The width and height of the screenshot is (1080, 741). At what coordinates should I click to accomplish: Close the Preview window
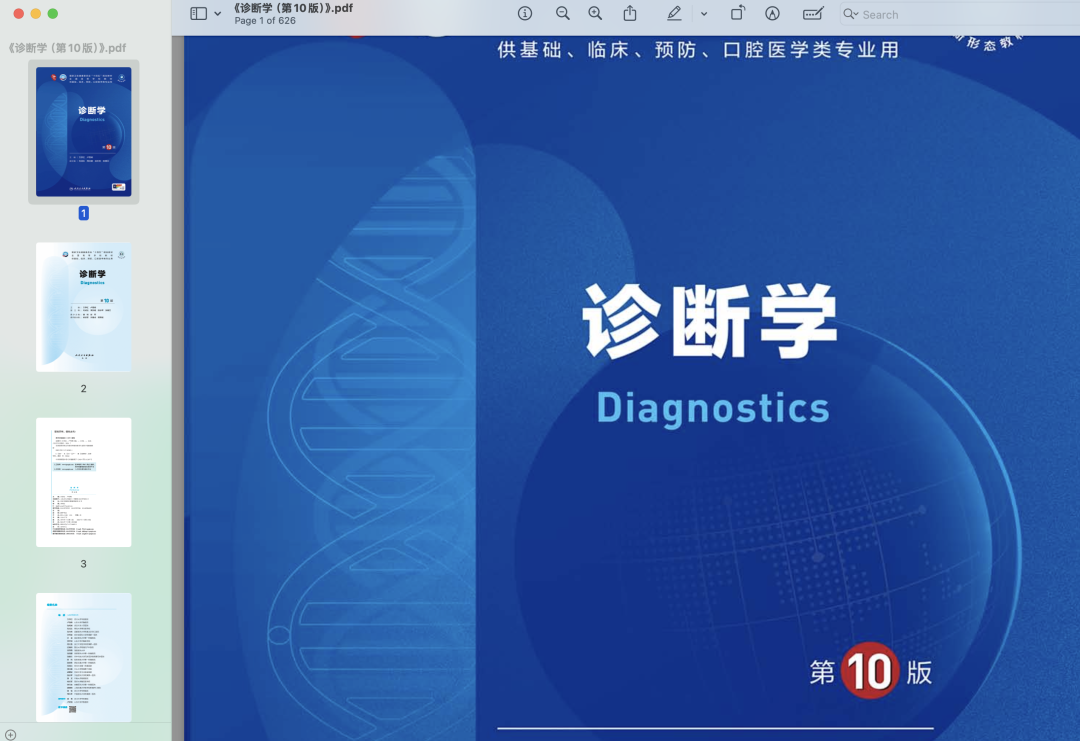[19, 13]
